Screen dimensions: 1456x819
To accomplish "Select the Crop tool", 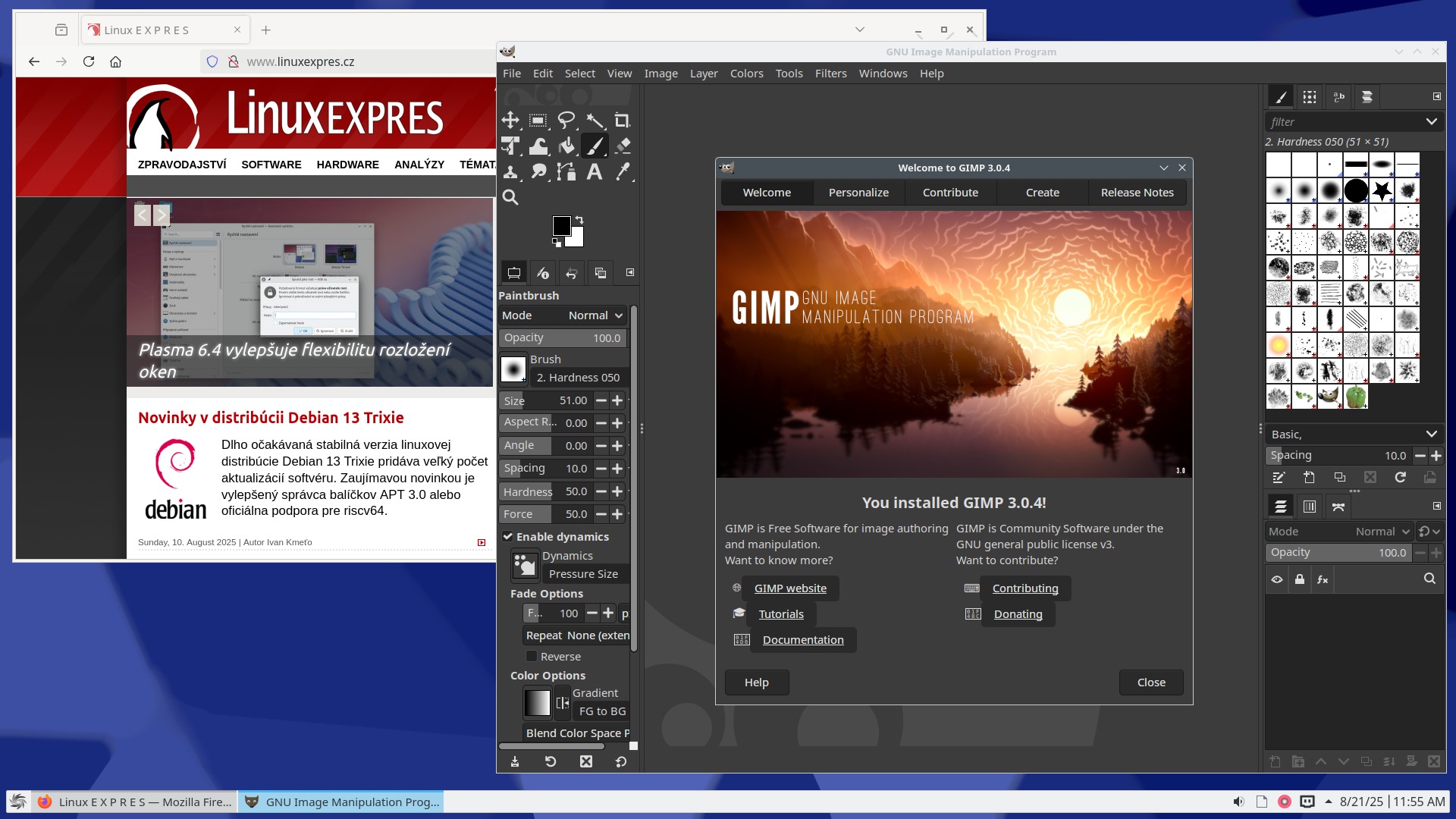I will pyautogui.click(x=623, y=121).
